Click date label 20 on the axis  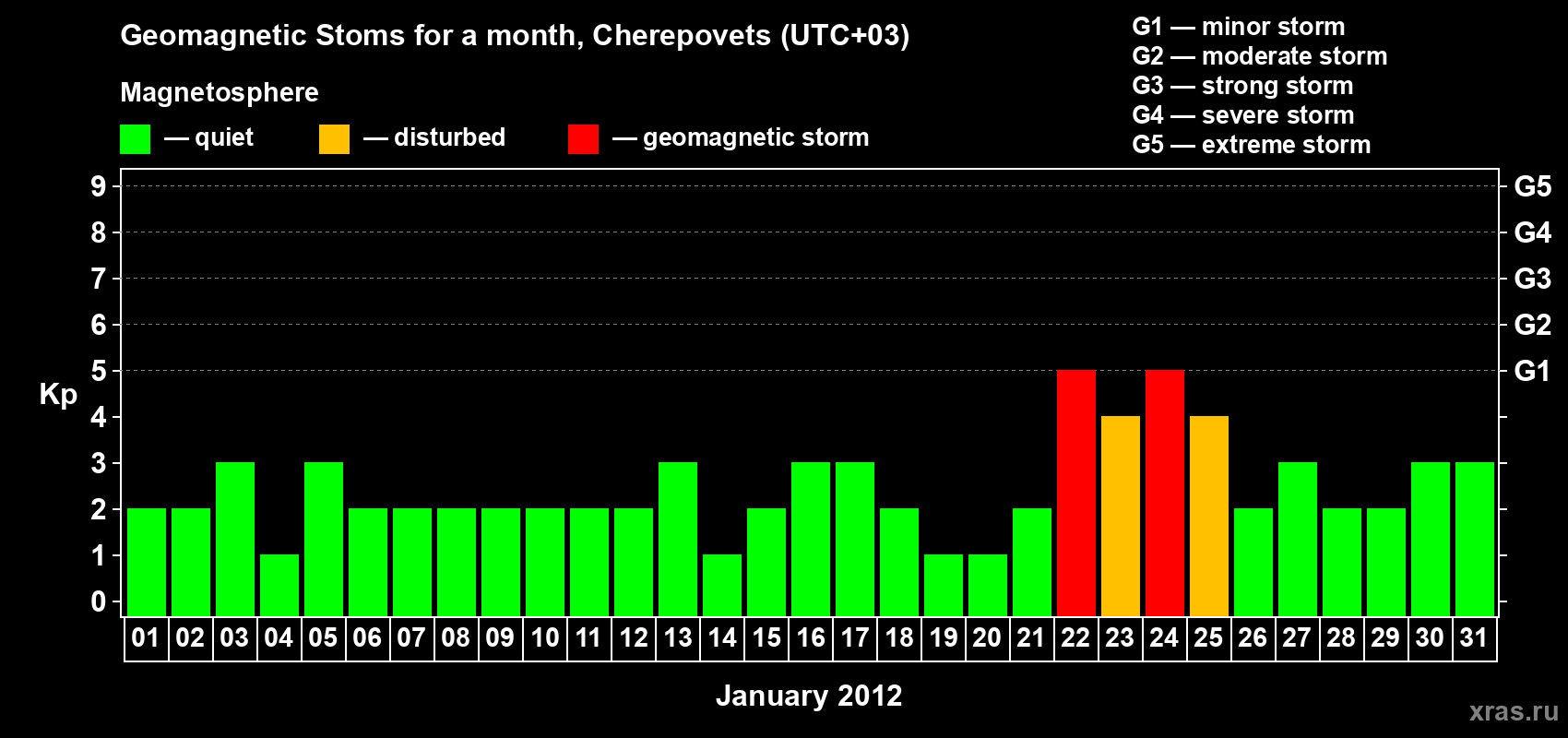tap(987, 638)
